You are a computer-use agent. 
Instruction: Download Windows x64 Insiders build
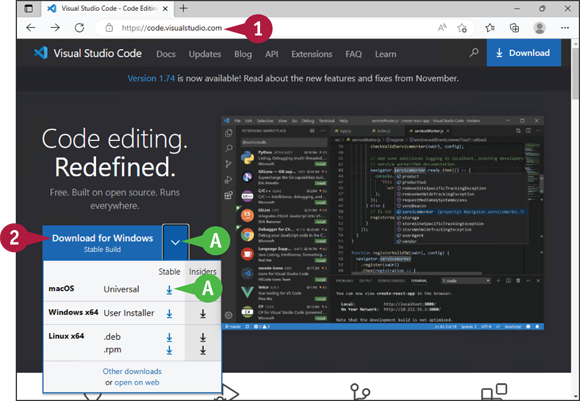[x=203, y=314]
